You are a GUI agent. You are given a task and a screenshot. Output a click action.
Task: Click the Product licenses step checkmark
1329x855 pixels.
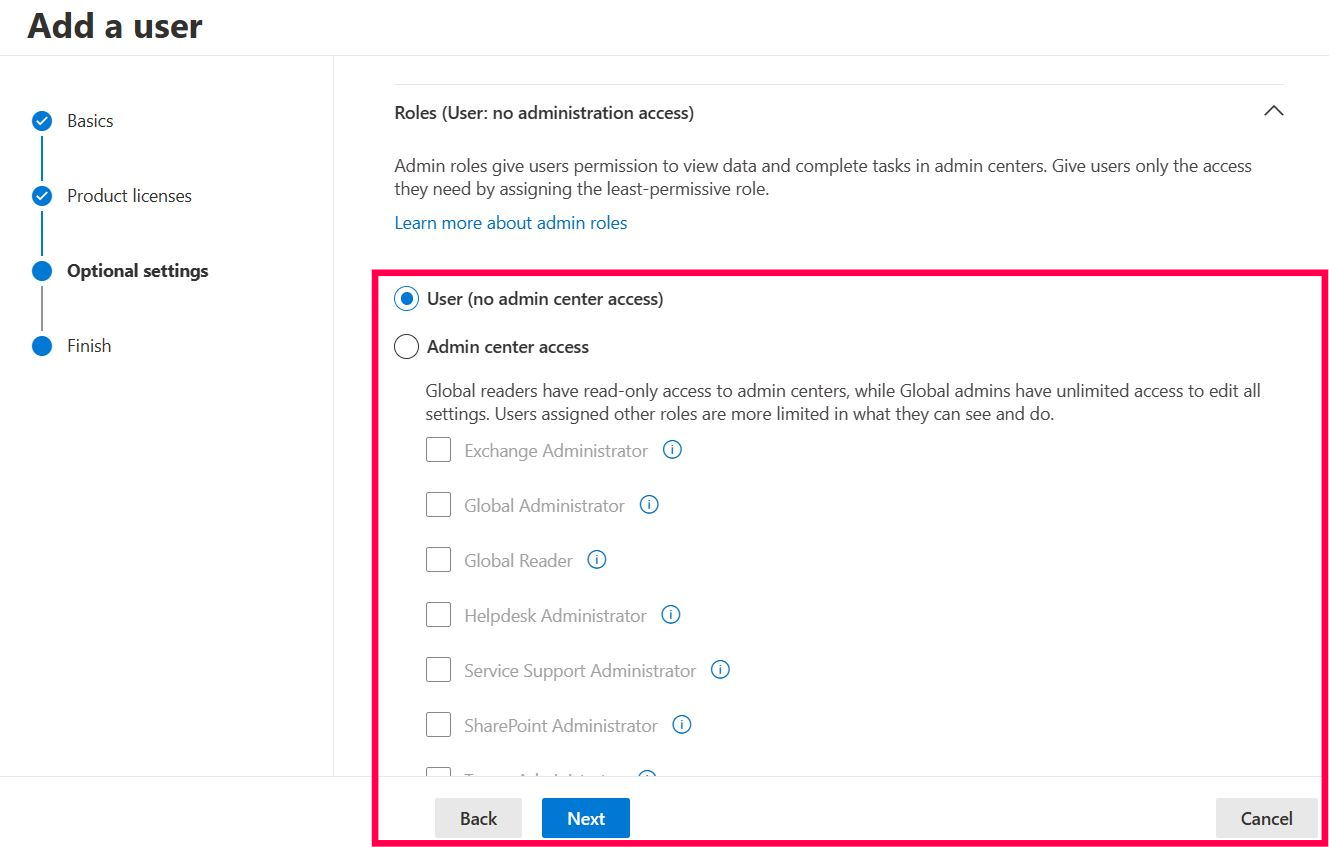click(42, 196)
